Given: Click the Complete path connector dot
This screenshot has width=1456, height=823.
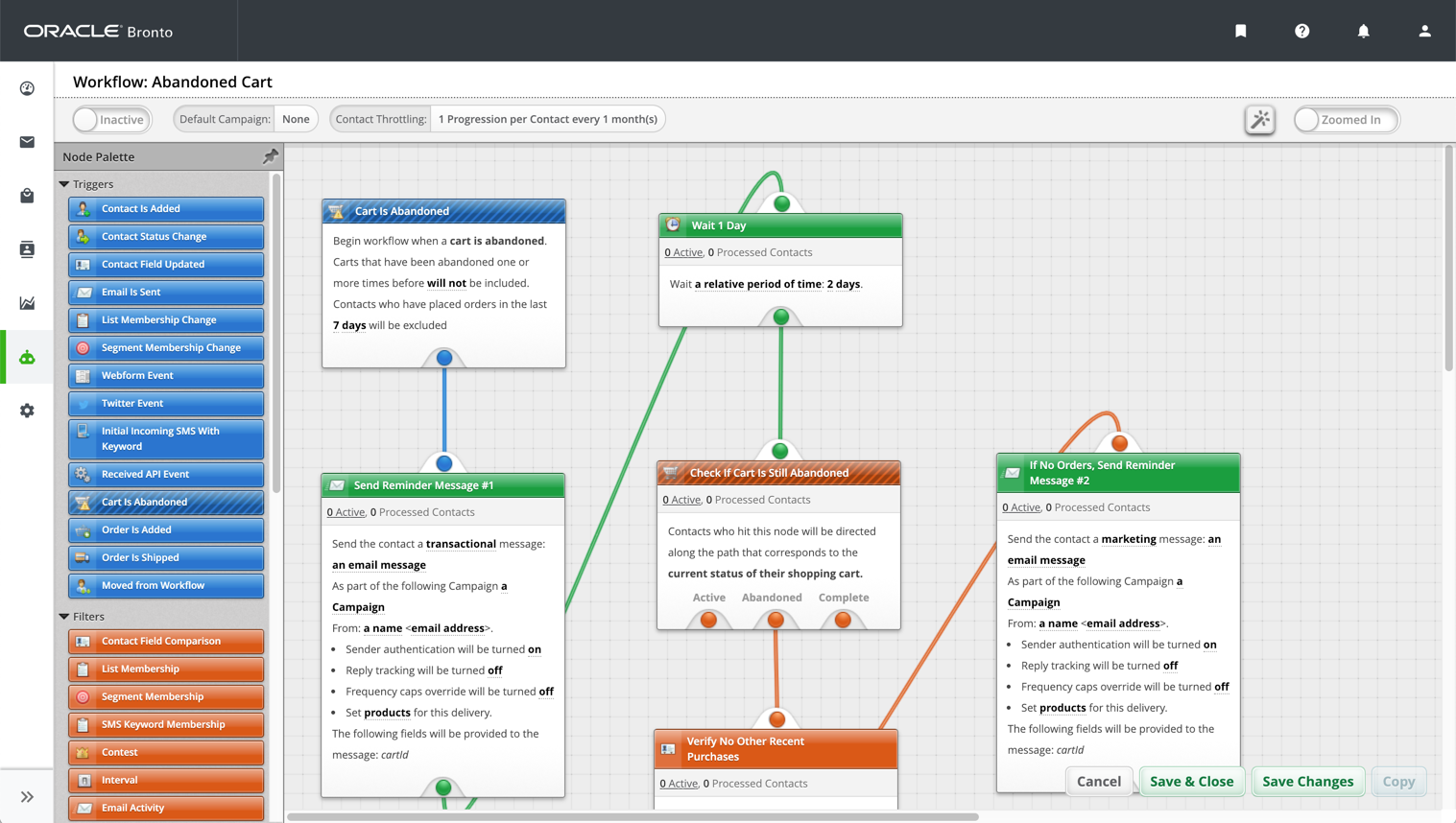Looking at the screenshot, I should (843, 620).
